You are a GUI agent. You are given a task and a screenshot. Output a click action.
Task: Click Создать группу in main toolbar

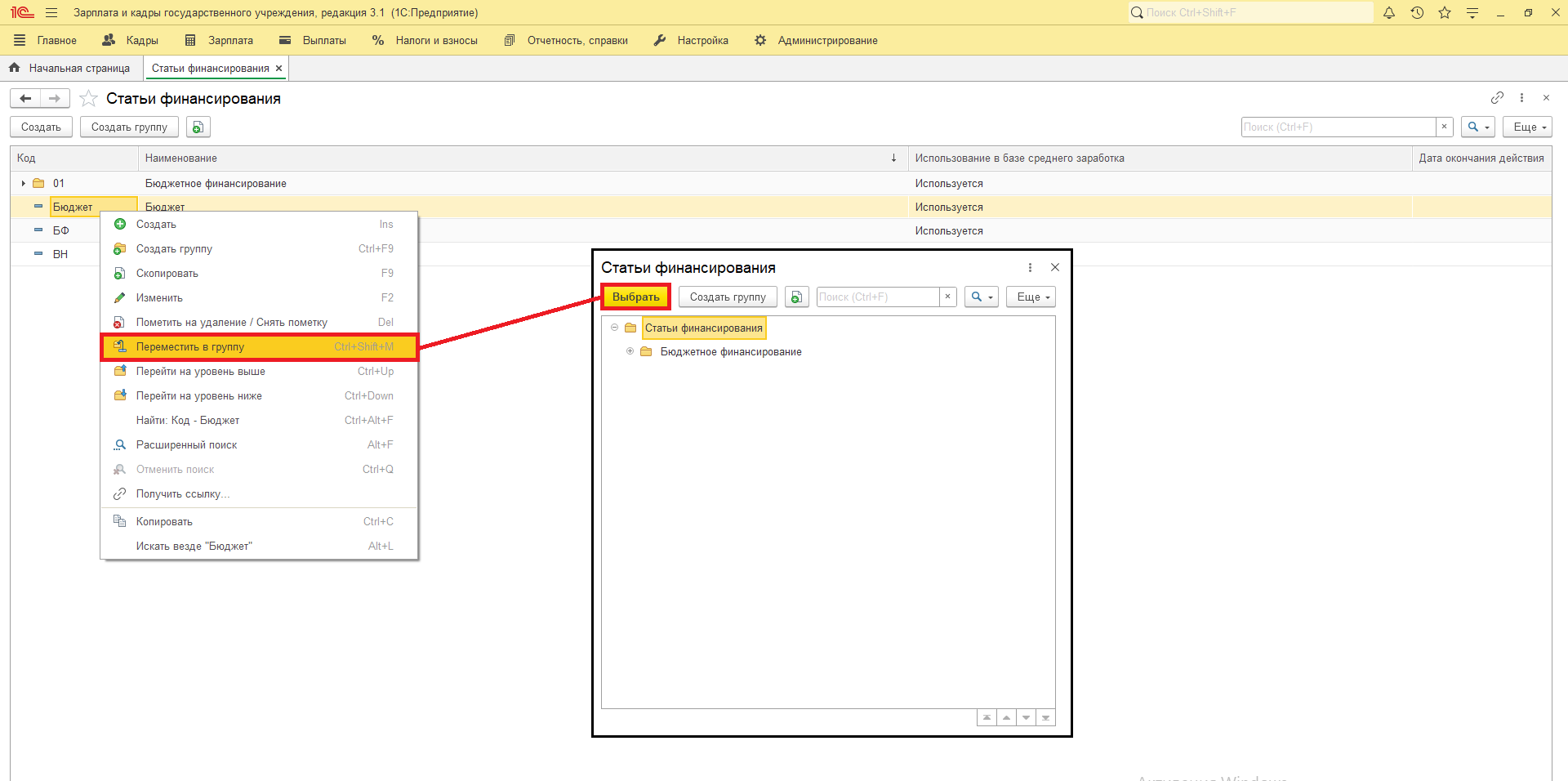(x=129, y=127)
